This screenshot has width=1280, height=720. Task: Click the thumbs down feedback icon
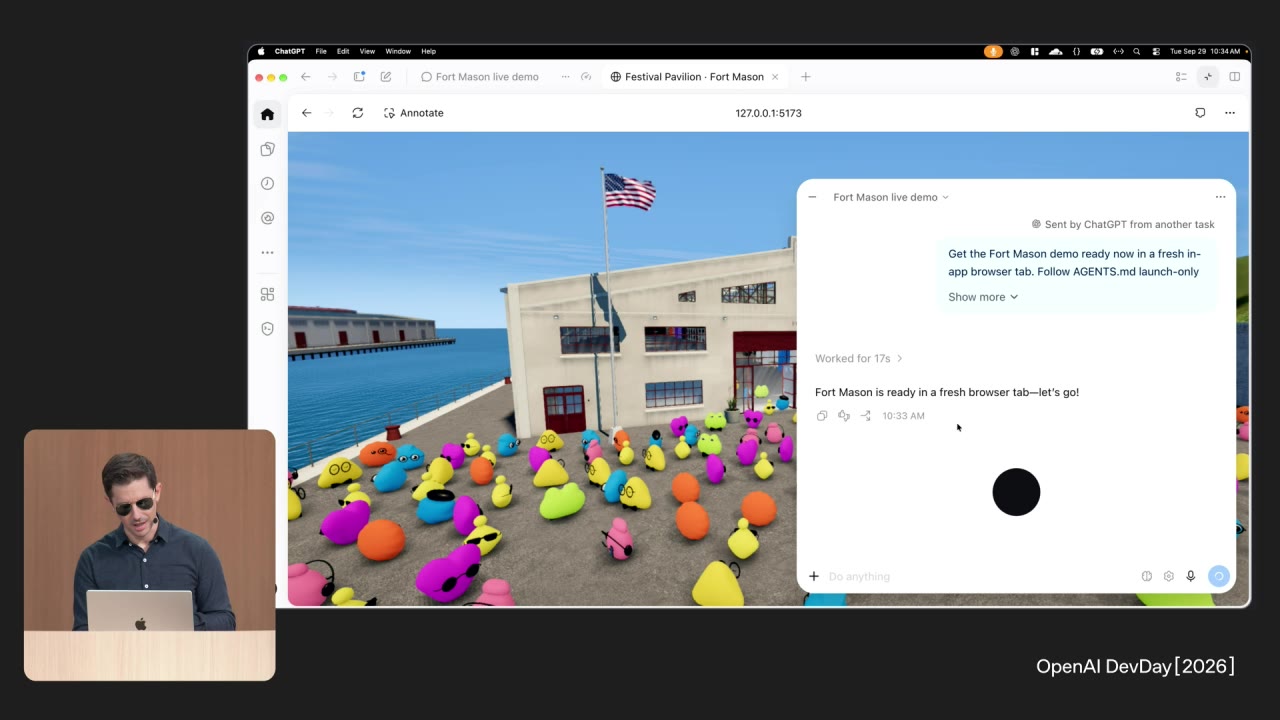(844, 416)
